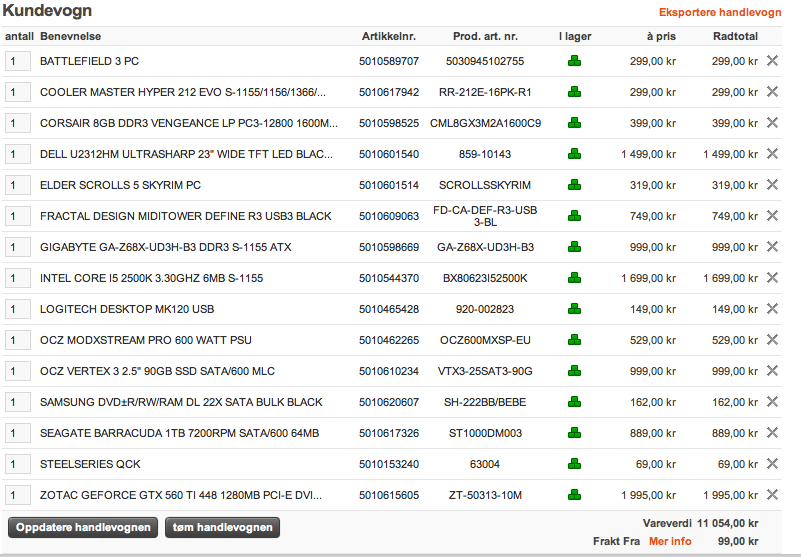Click LOGITECH DESKTOP MK120 USB product name
Viewport: 801px width, 557px height.
click(127, 309)
